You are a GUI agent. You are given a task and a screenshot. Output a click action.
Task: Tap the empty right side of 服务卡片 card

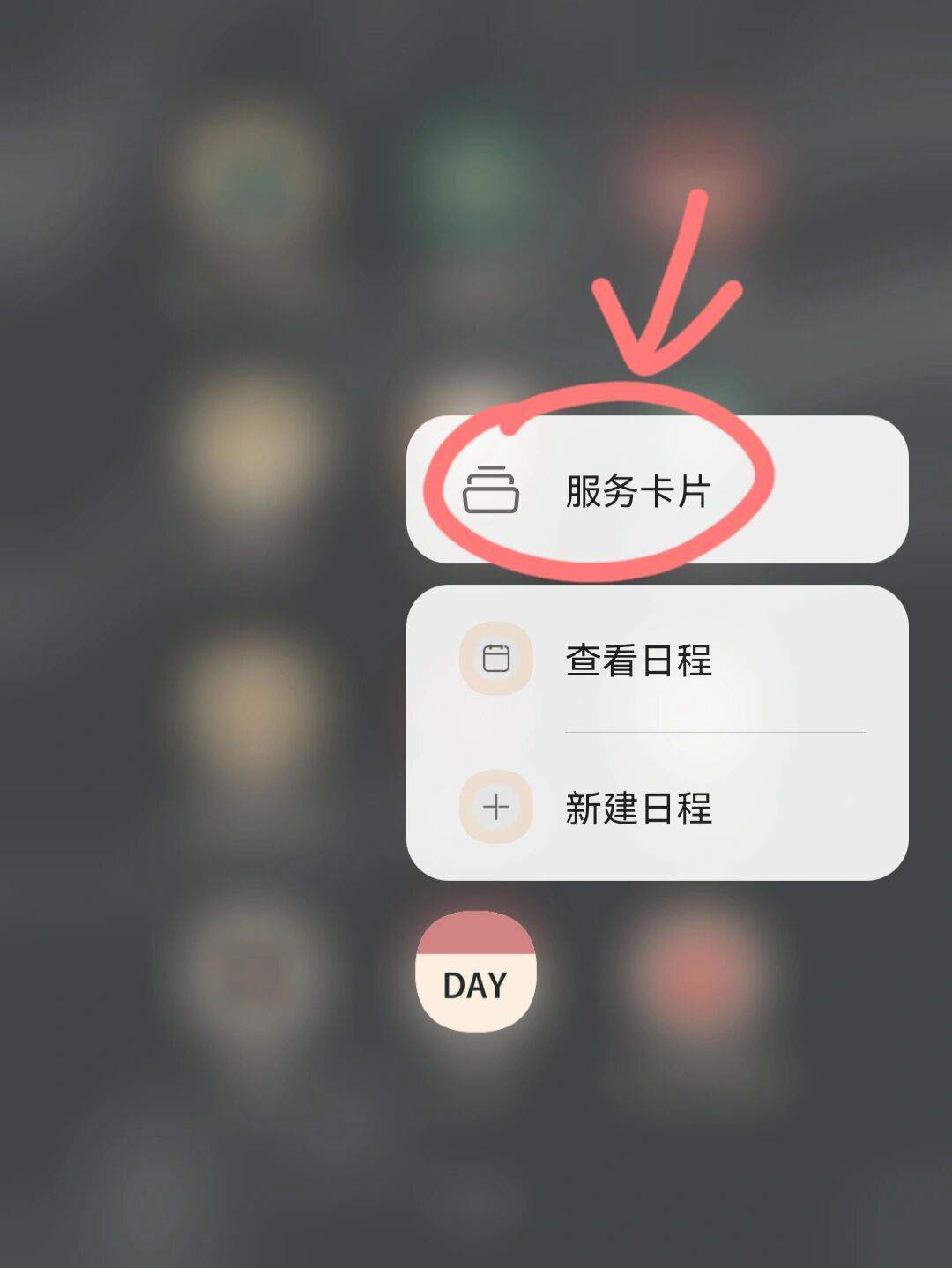tap(837, 489)
